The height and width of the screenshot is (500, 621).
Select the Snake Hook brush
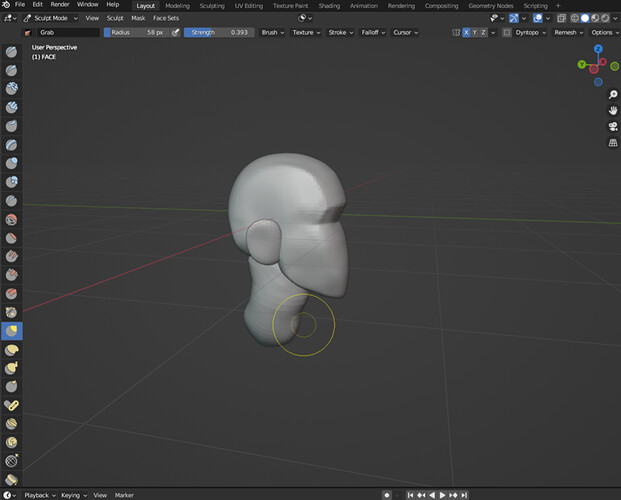click(11, 368)
